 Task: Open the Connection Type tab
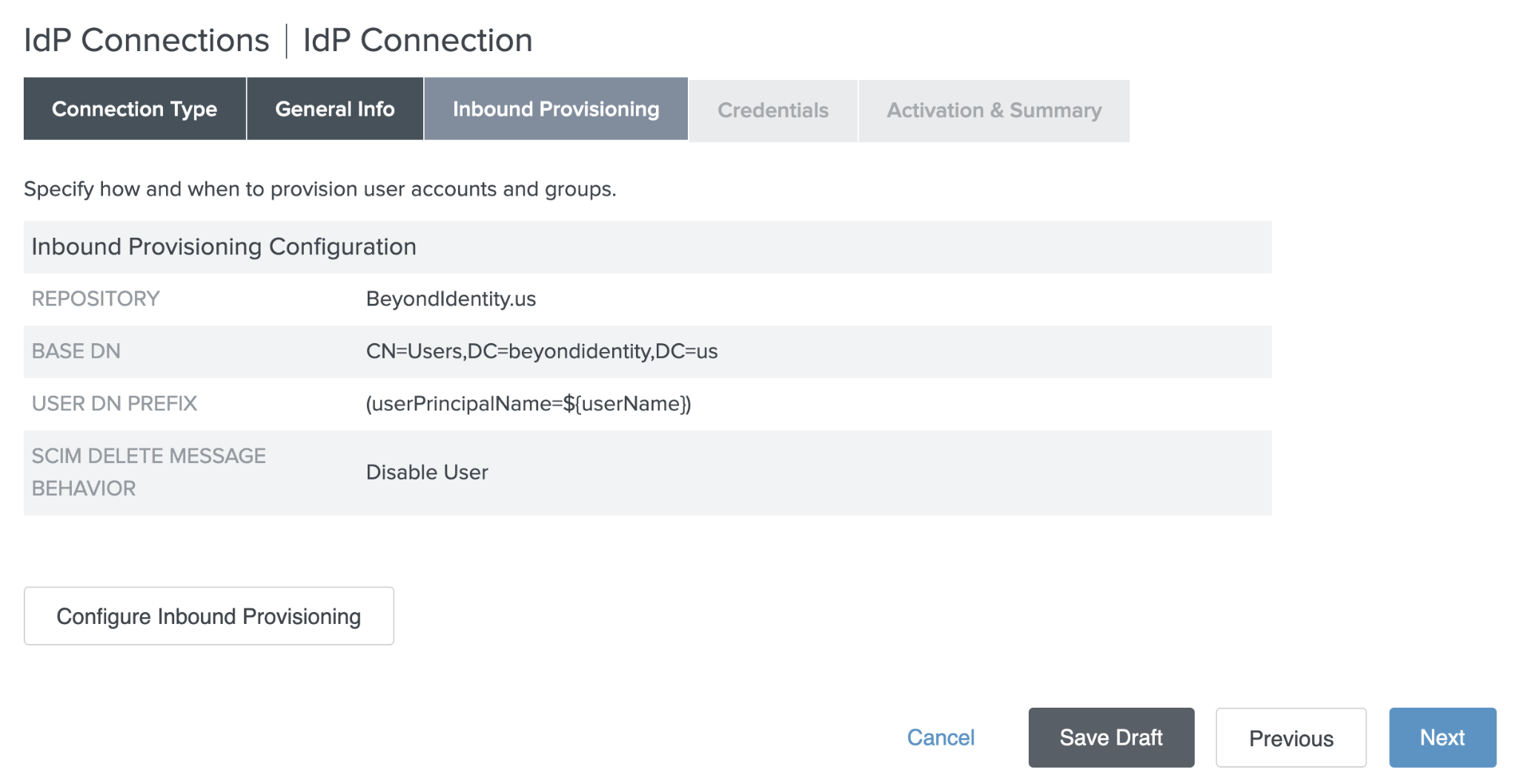tap(134, 109)
